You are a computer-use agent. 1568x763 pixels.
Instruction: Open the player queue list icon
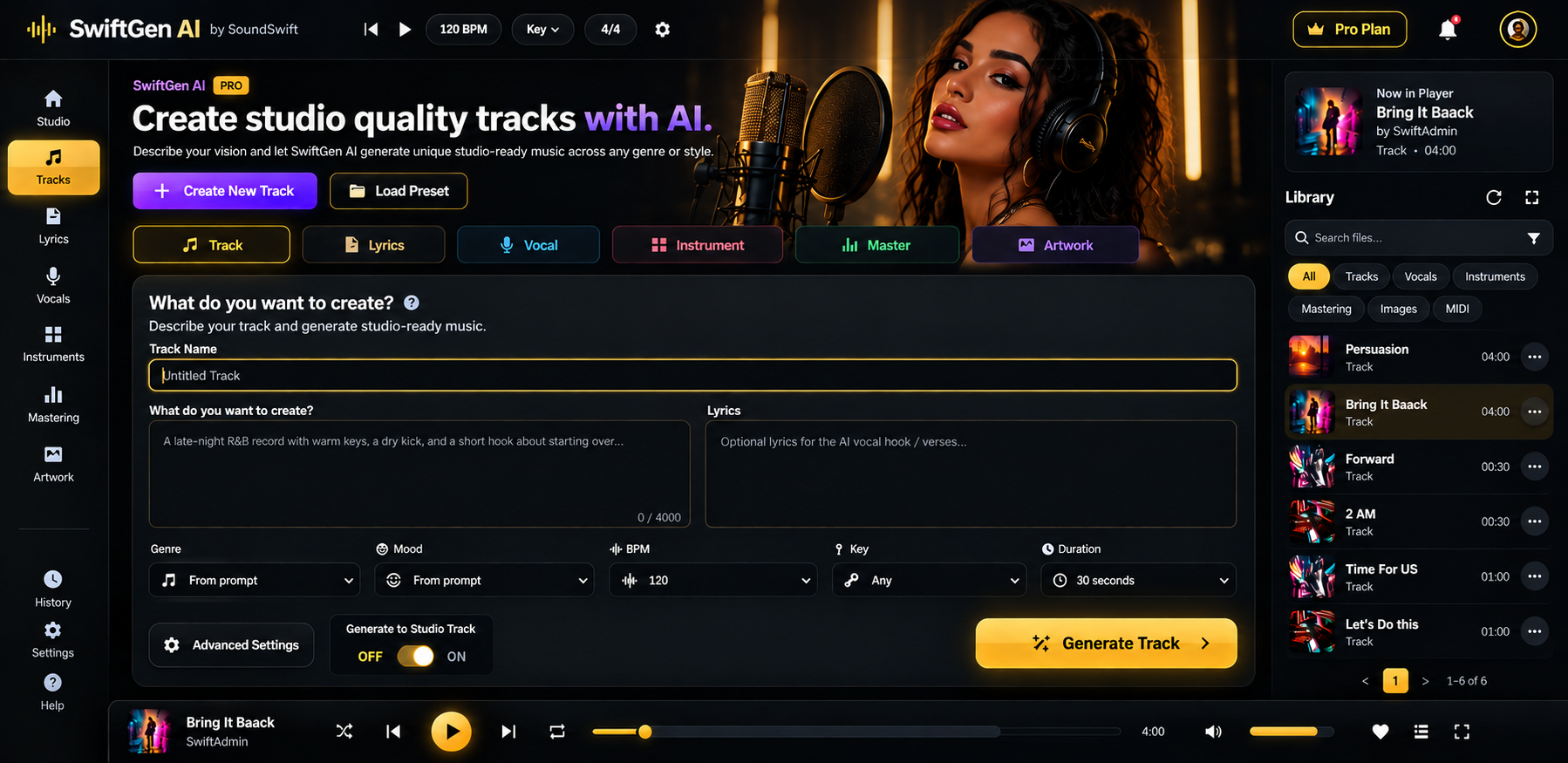pyautogui.click(x=1421, y=732)
